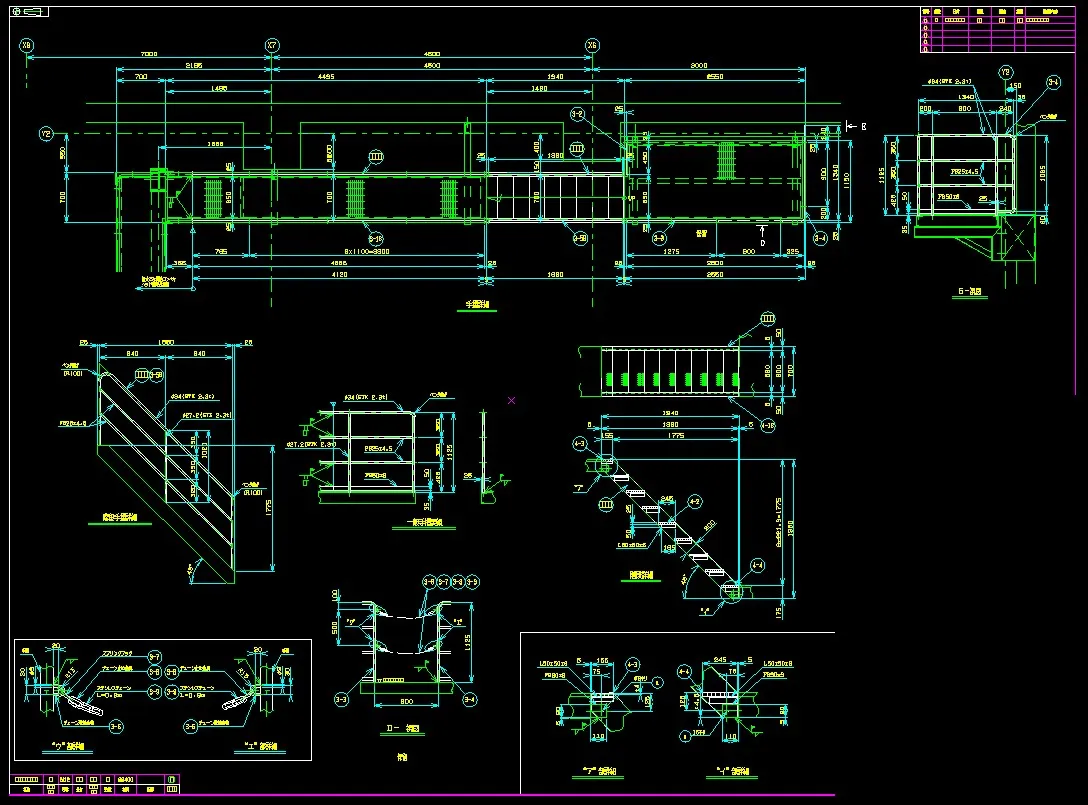Select the X7 grid axis bubble
The image size is (1088, 805).
[x=272, y=46]
